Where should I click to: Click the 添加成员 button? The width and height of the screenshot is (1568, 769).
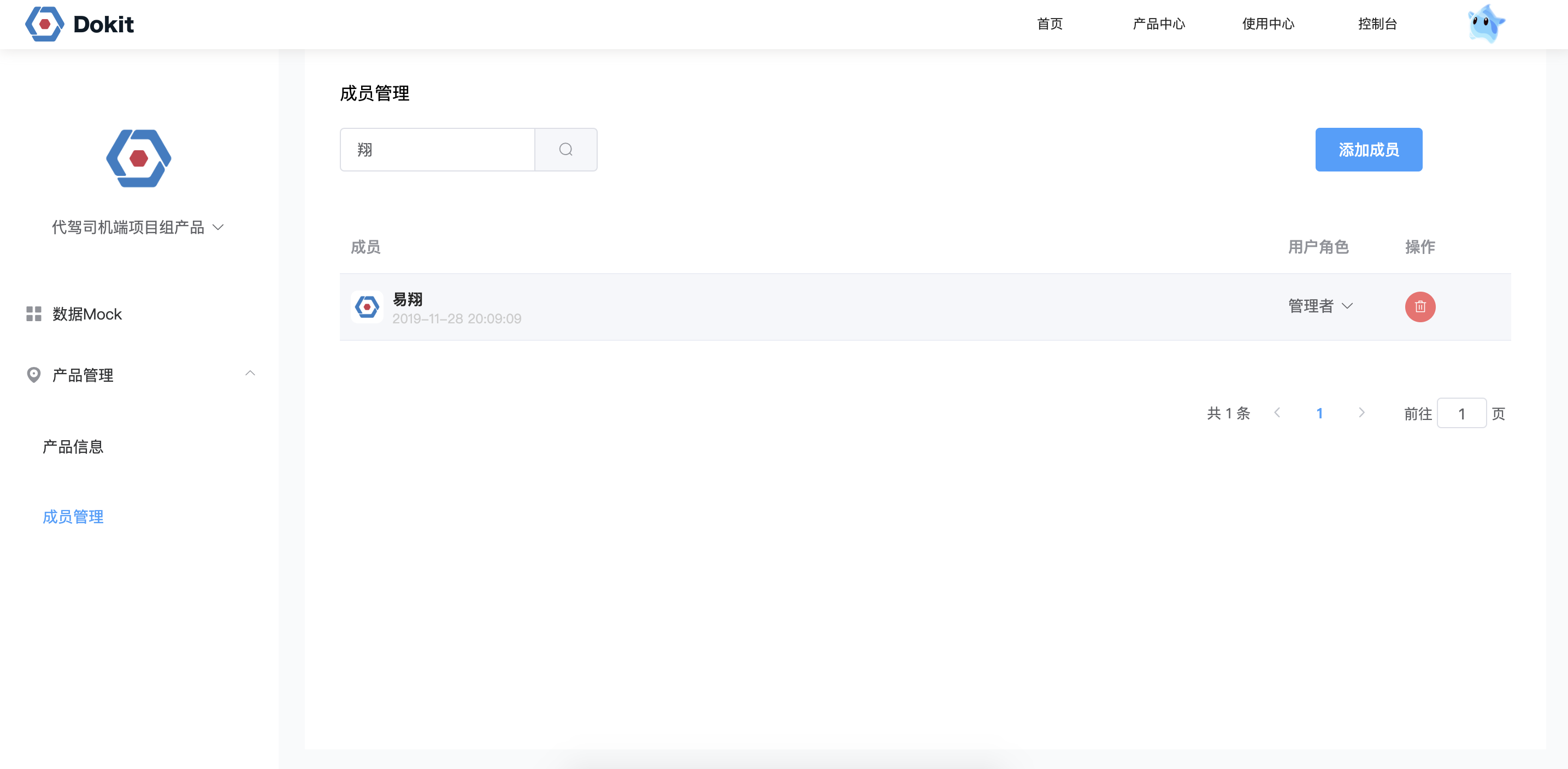point(1369,149)
